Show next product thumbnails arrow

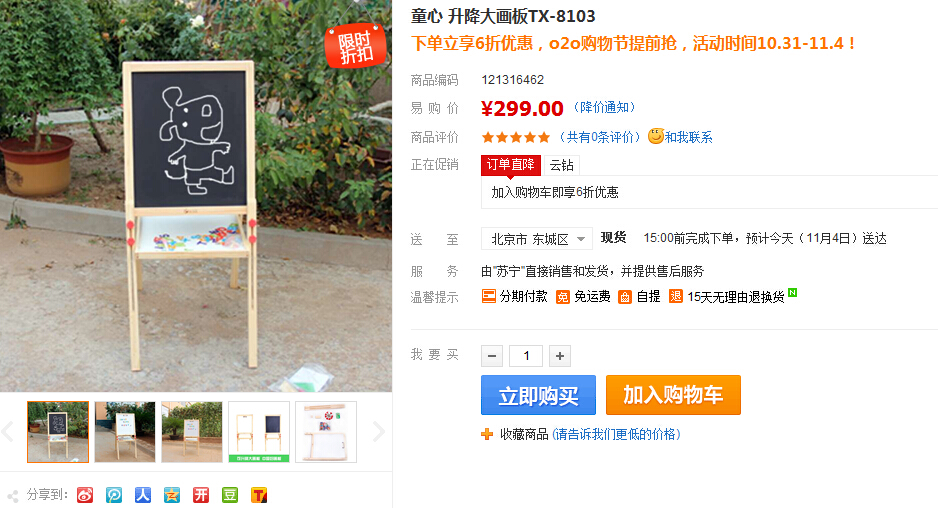tap(379, 431)
